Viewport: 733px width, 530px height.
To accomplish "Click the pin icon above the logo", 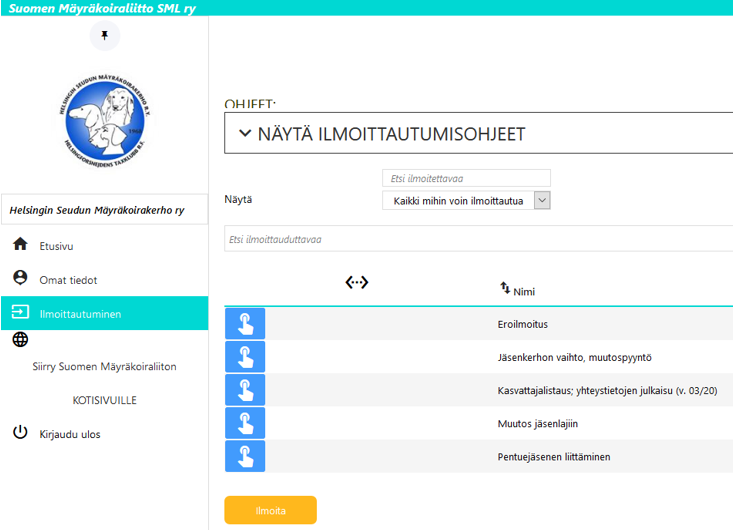I will [105, 36].
